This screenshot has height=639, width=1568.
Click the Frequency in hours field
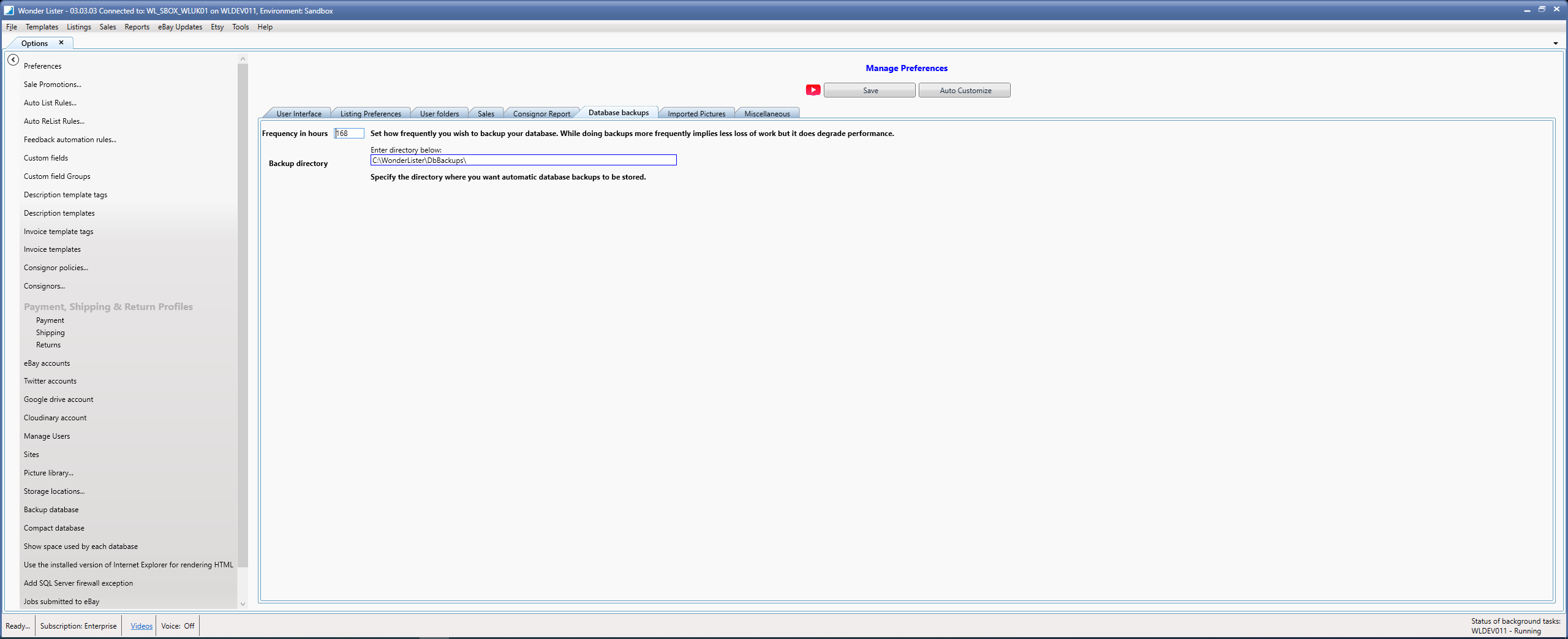349,134
